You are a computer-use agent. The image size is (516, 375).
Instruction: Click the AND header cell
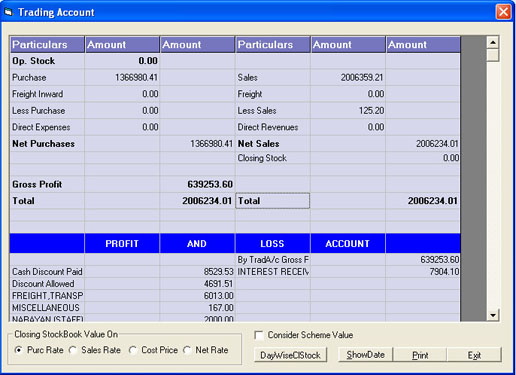[x=197, y=243]
